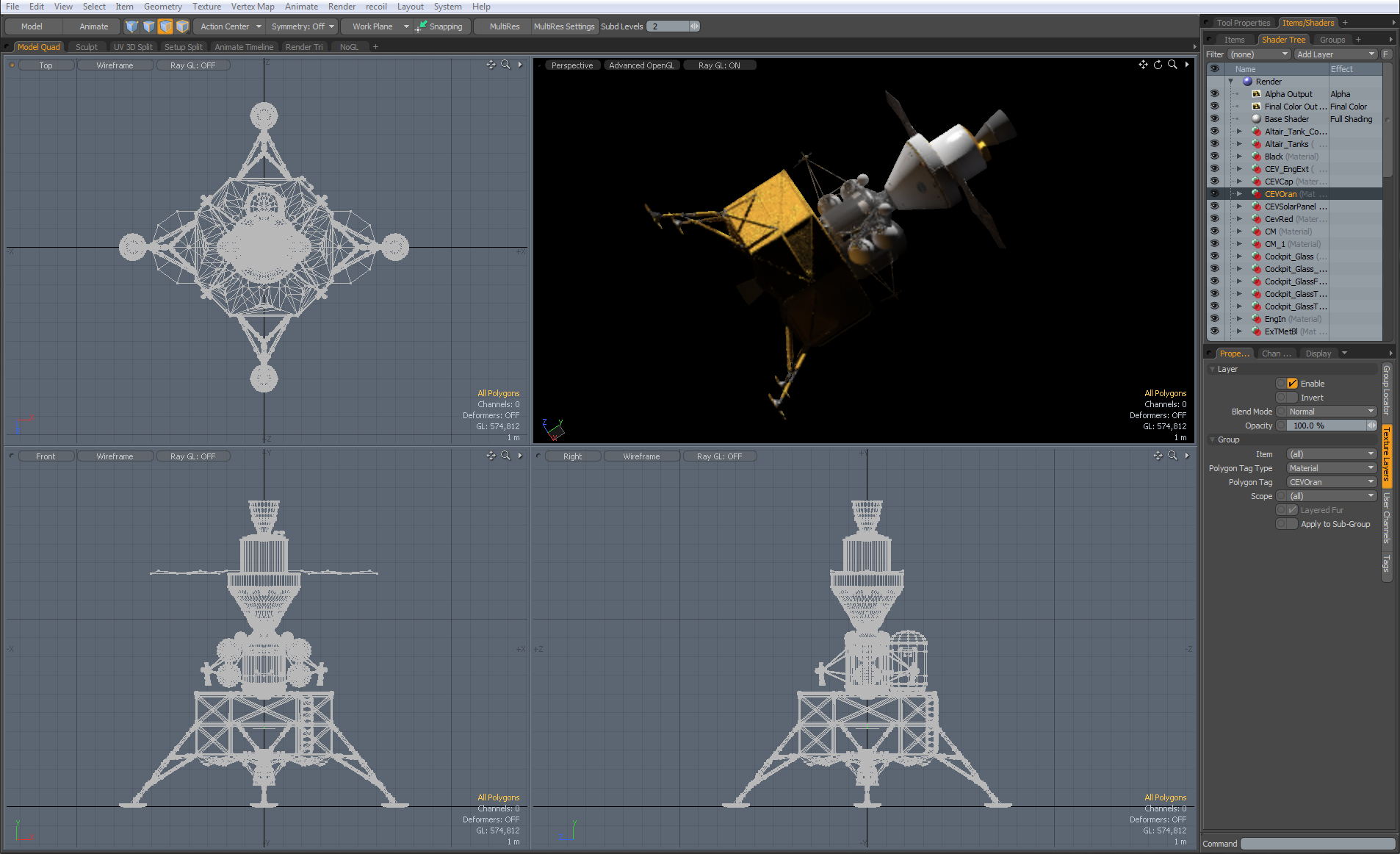Hide the Alpha Output layer via eye icon

1214,94
